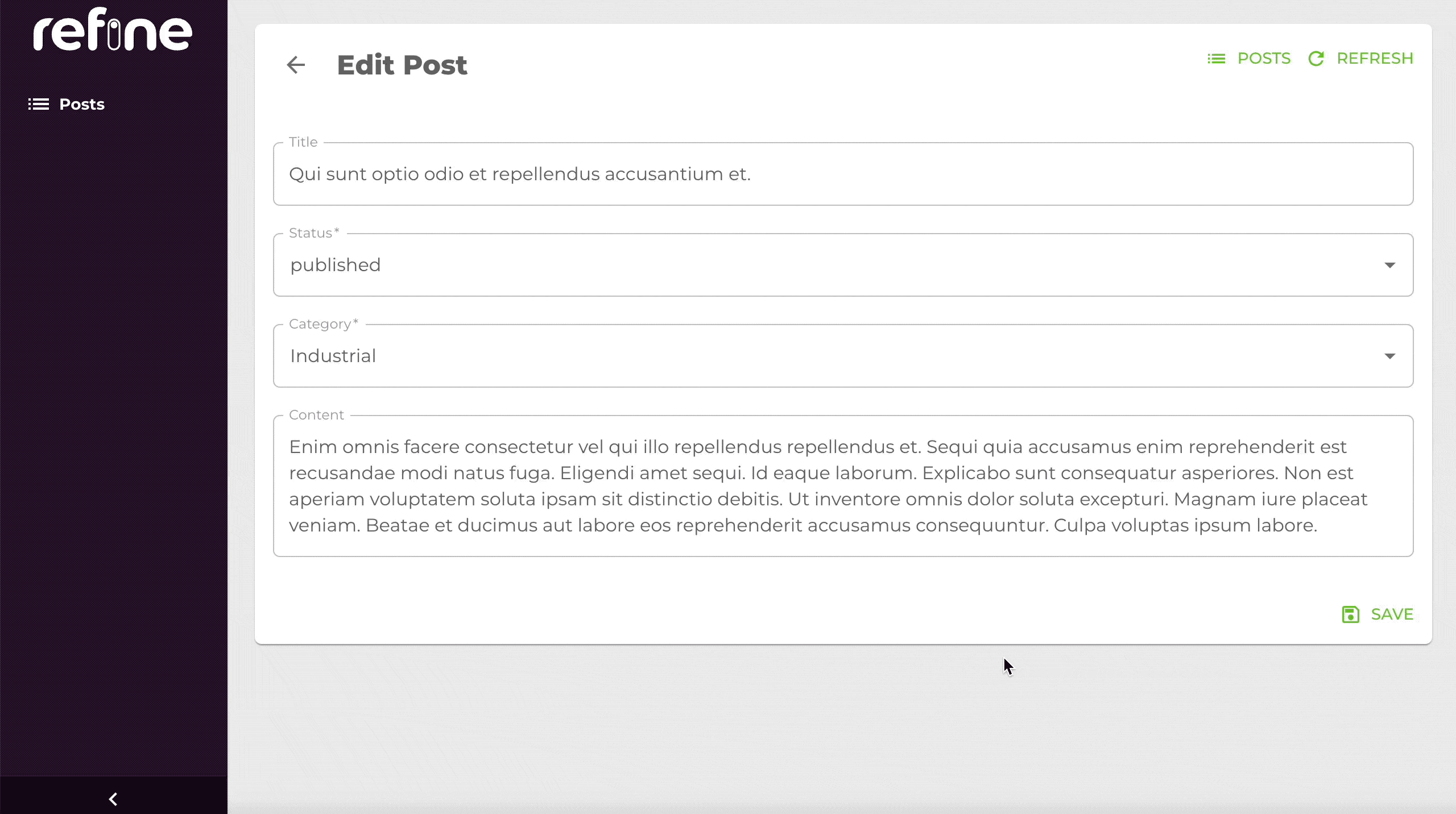Image resolution: width=1456 pixels, height=814 pixels.
Task: Open the Category field showing Industrial
Action: (796, 356)
